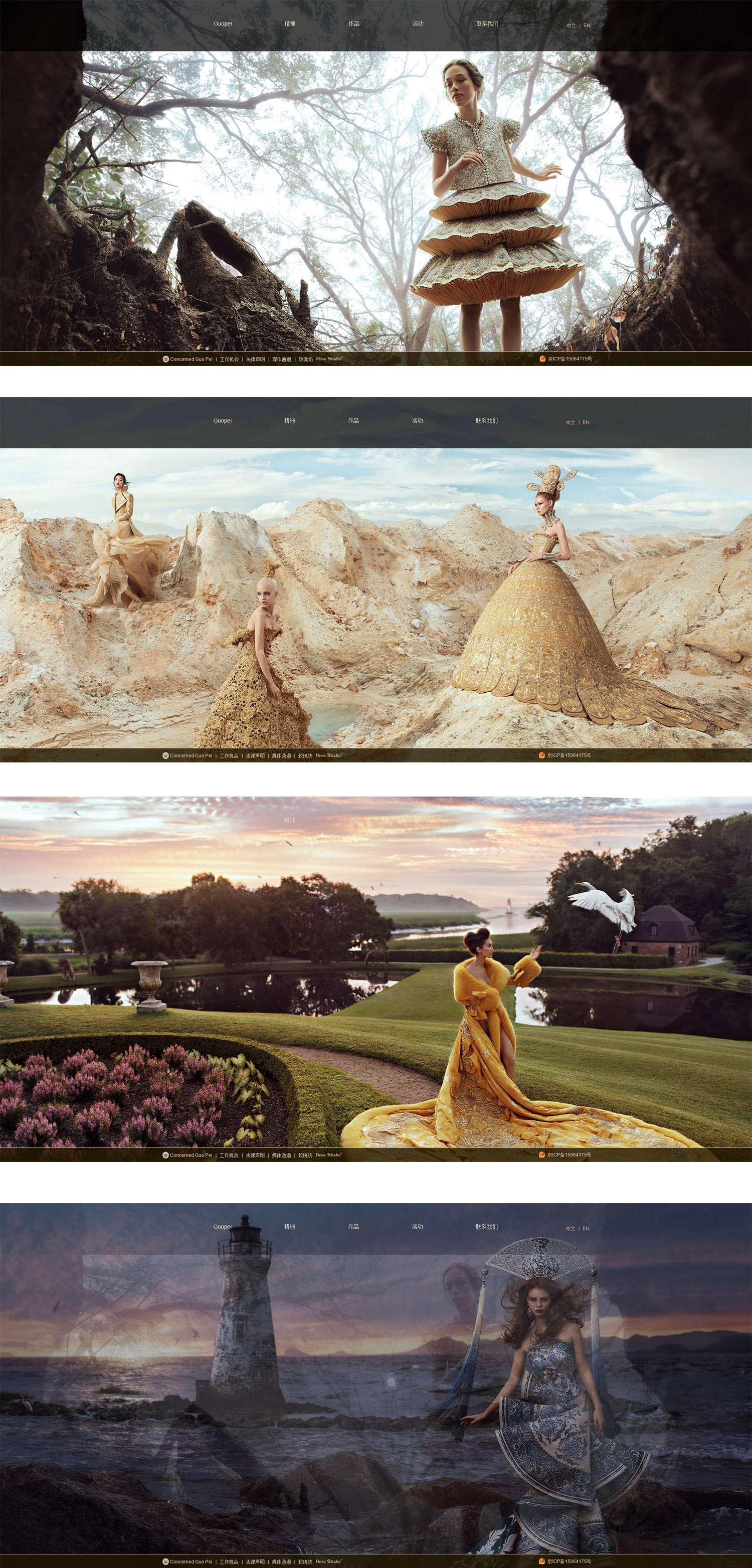Switch to 中文 in the desert banner
The image size is (752, 1568).
570,423
